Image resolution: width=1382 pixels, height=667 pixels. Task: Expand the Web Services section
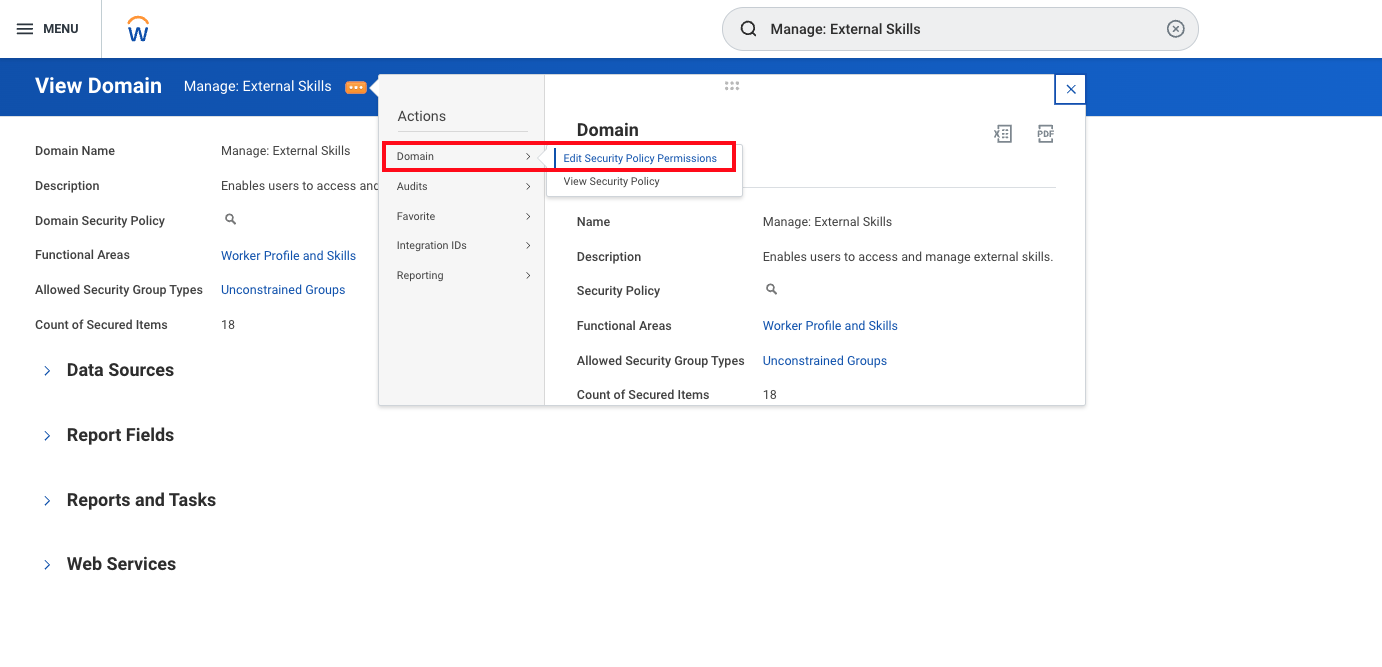47,565
